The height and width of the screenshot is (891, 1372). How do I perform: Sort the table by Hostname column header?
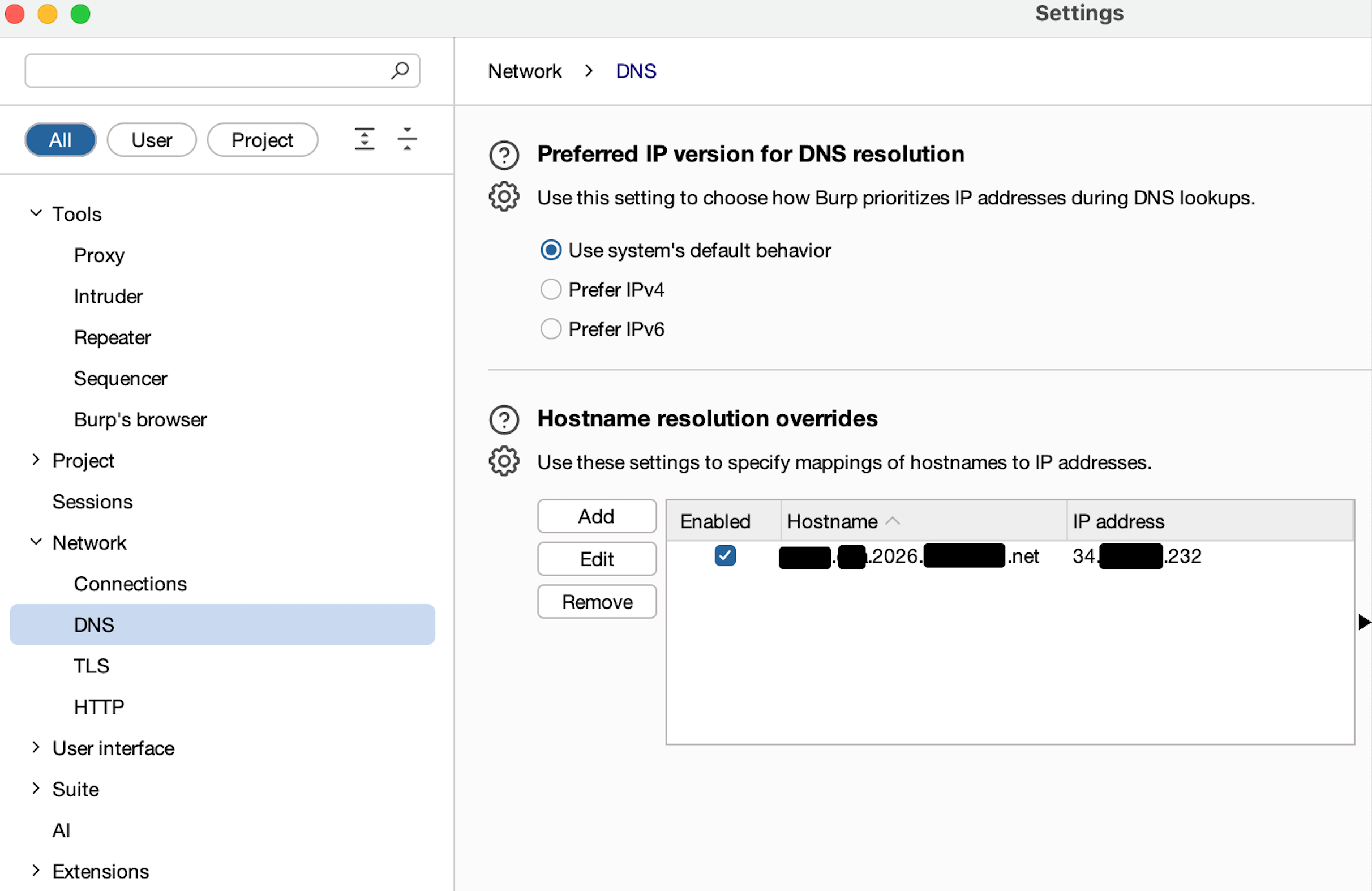click(832, 521)
